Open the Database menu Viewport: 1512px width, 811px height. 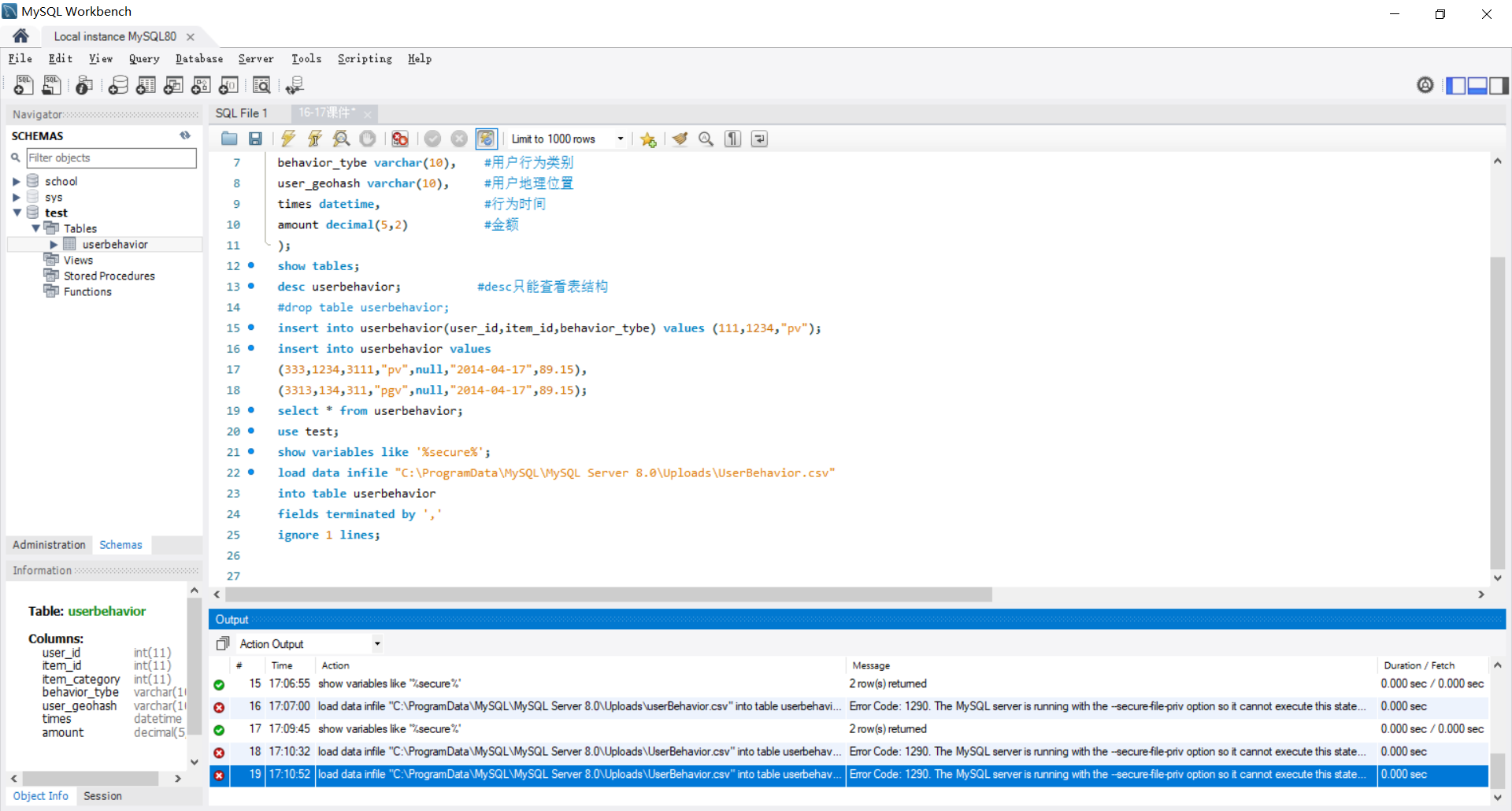[199, 58]
